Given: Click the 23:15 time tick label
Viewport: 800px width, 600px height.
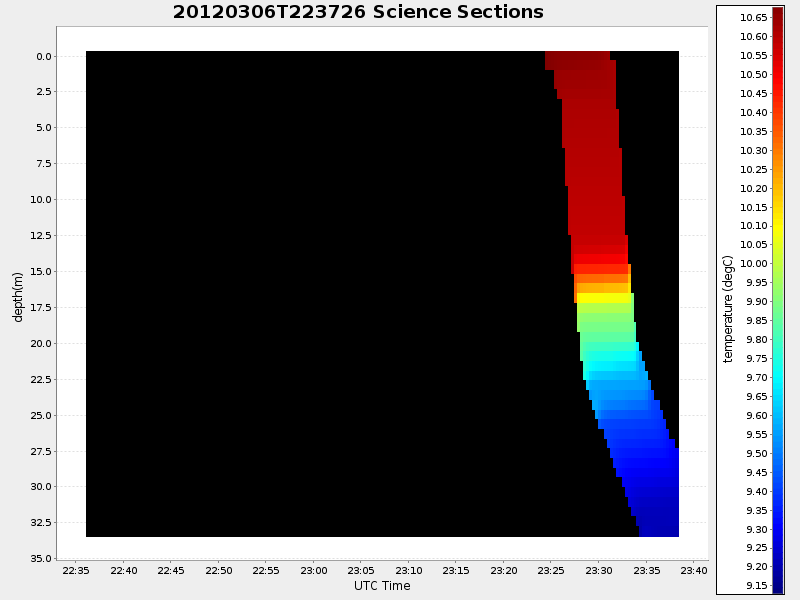Looking at the screenshot, I should [456, 570].
